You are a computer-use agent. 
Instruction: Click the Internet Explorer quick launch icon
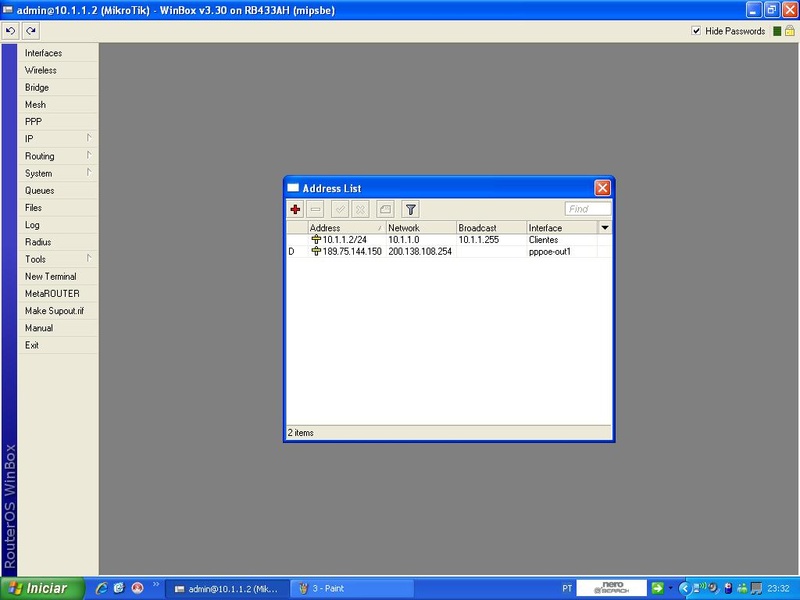pos(102,588)
